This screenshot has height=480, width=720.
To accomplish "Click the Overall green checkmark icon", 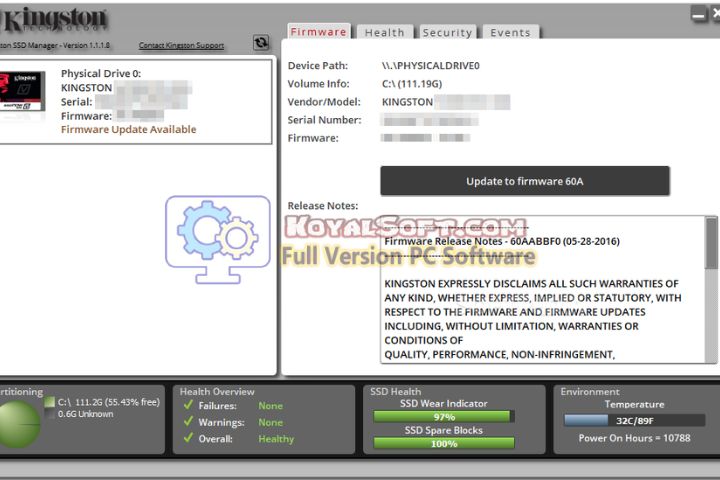I will coord(188,438).
